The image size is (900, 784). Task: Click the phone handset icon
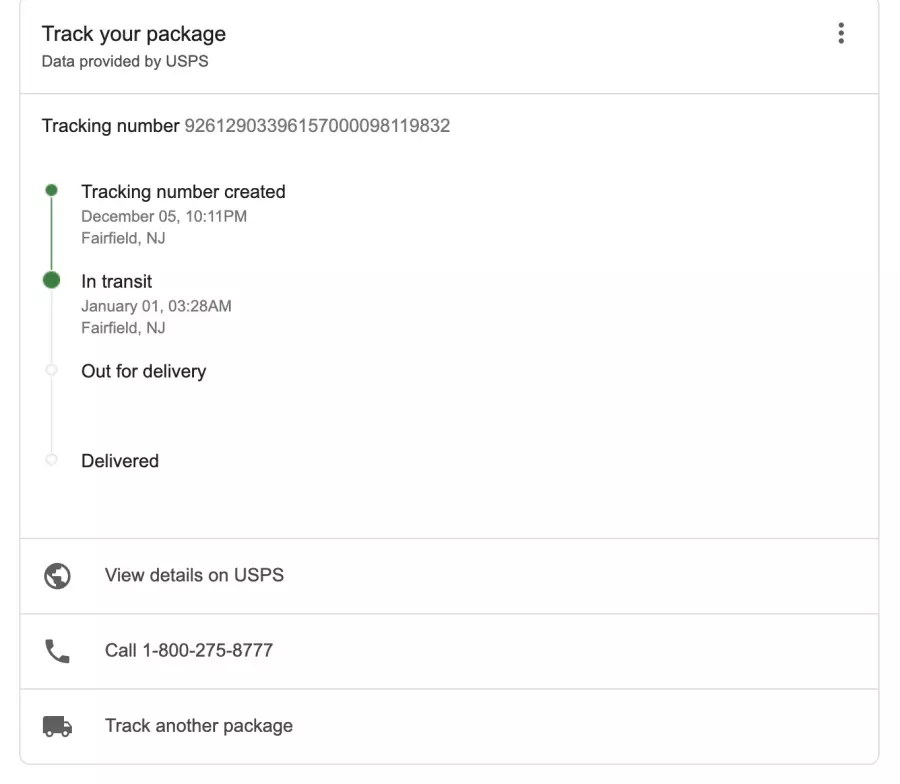[x=57, y=651]
